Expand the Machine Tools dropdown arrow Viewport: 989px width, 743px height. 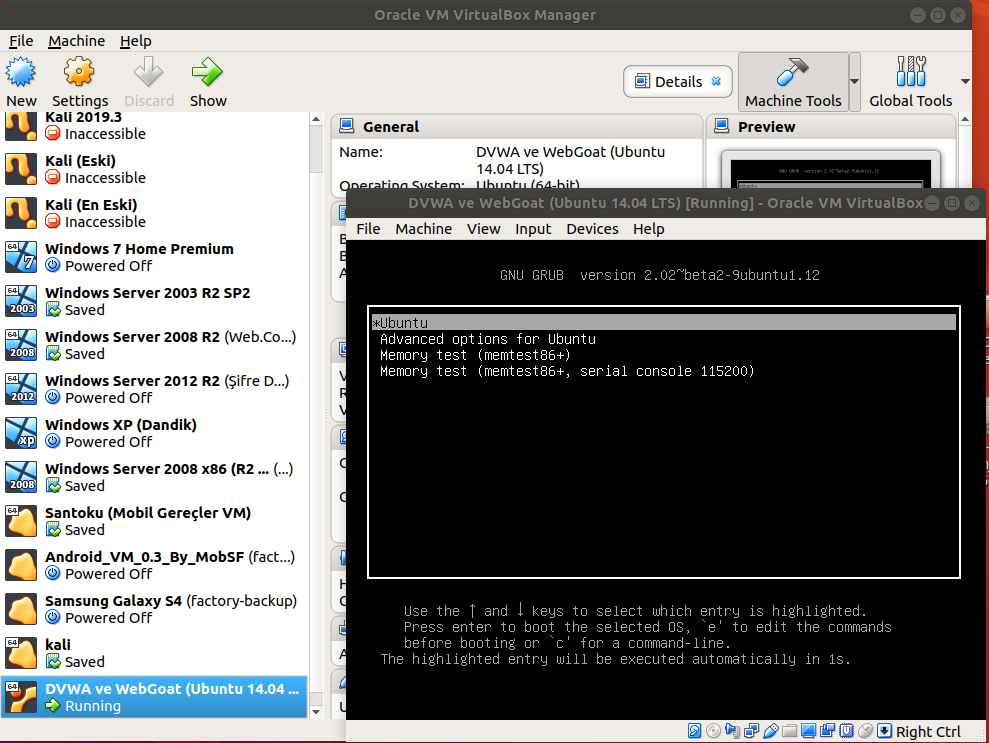tap(855, 82)
